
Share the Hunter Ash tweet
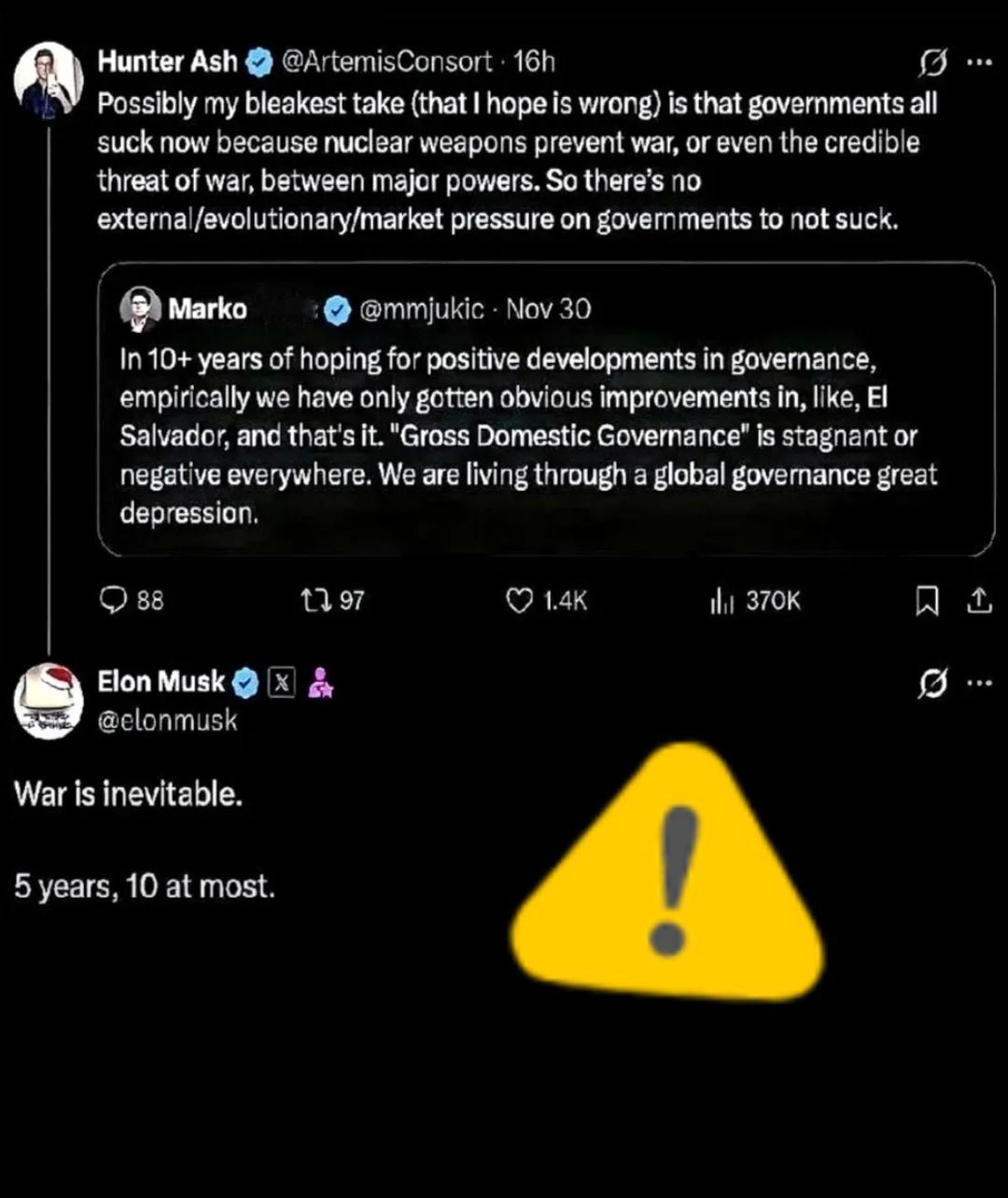978,603
